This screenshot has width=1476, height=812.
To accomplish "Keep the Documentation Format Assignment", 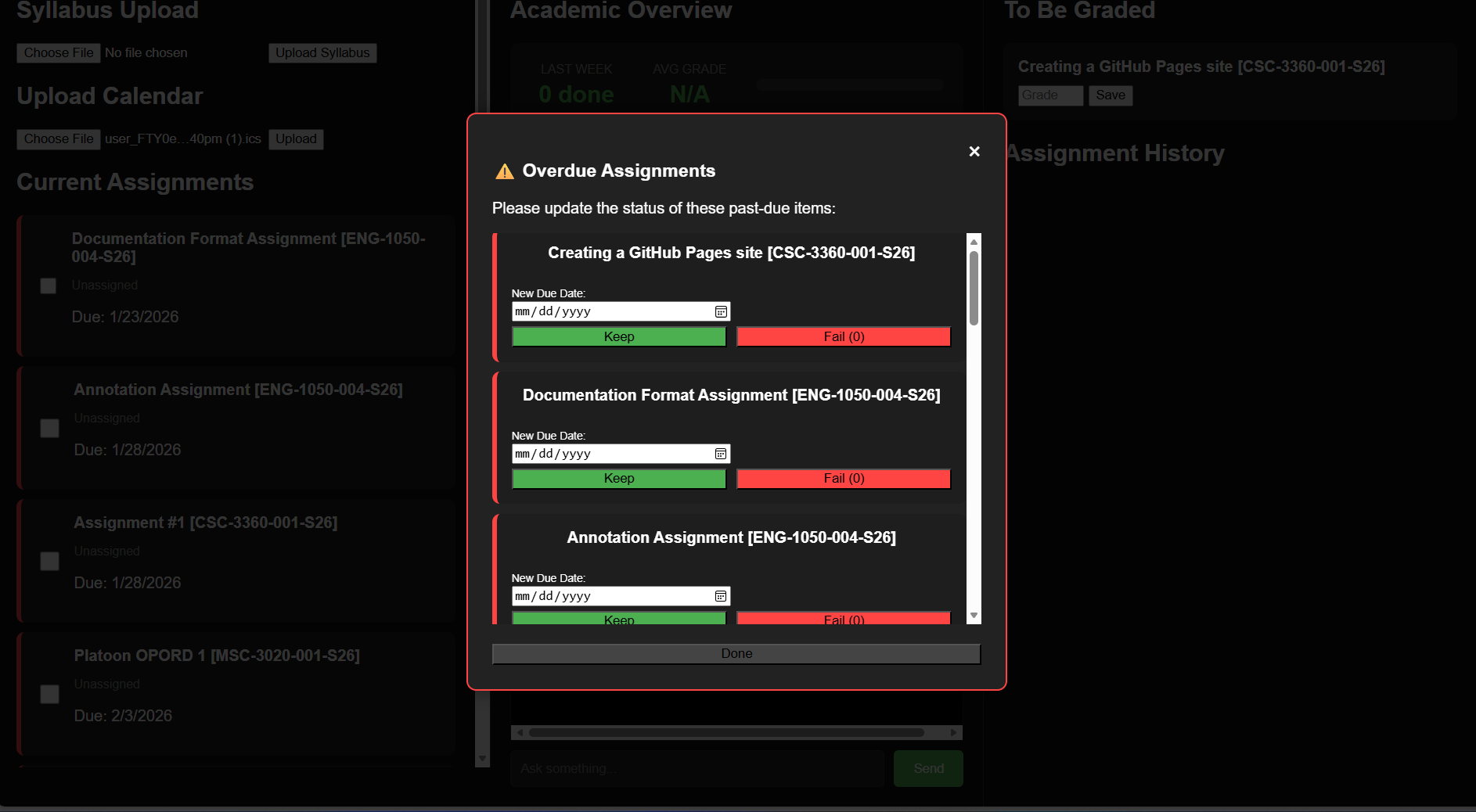I will pyautogui.click(x=619, y=479).
